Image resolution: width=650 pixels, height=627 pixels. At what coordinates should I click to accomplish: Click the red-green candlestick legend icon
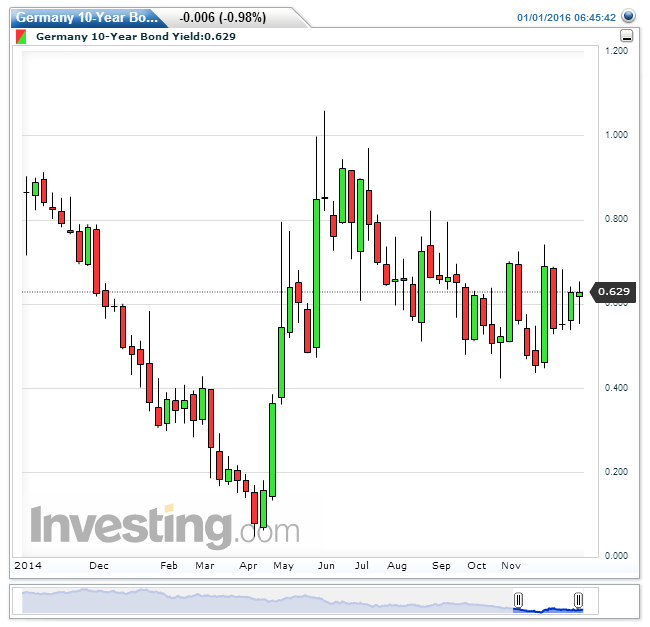(x=21, y=36)
